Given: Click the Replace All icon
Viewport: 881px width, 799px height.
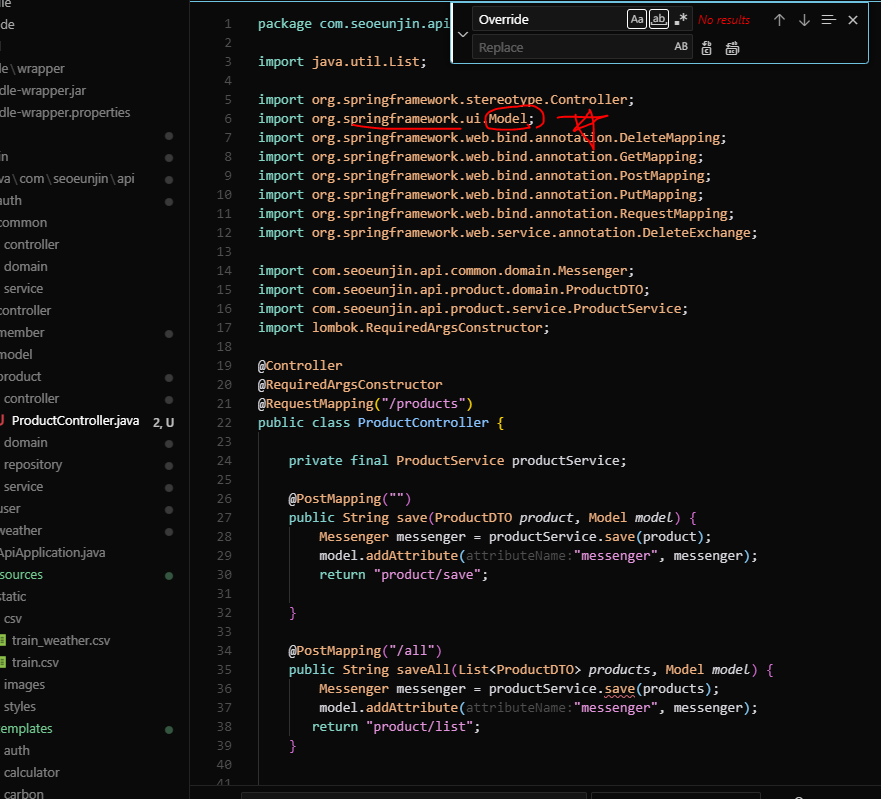Looking at the screenshot, I should [x=732, y=48].
